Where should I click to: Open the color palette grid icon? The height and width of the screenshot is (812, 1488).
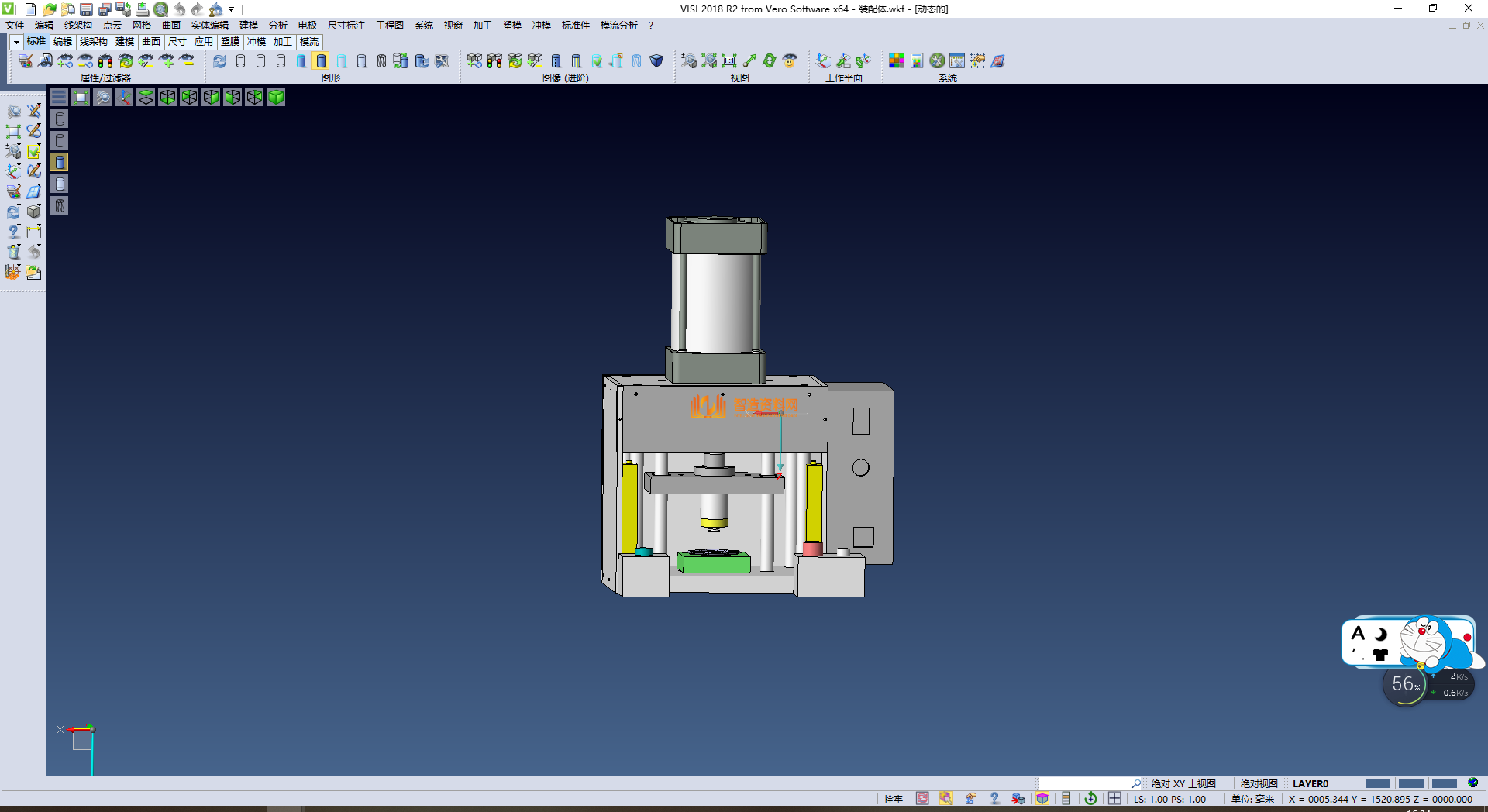coord(897,61)
